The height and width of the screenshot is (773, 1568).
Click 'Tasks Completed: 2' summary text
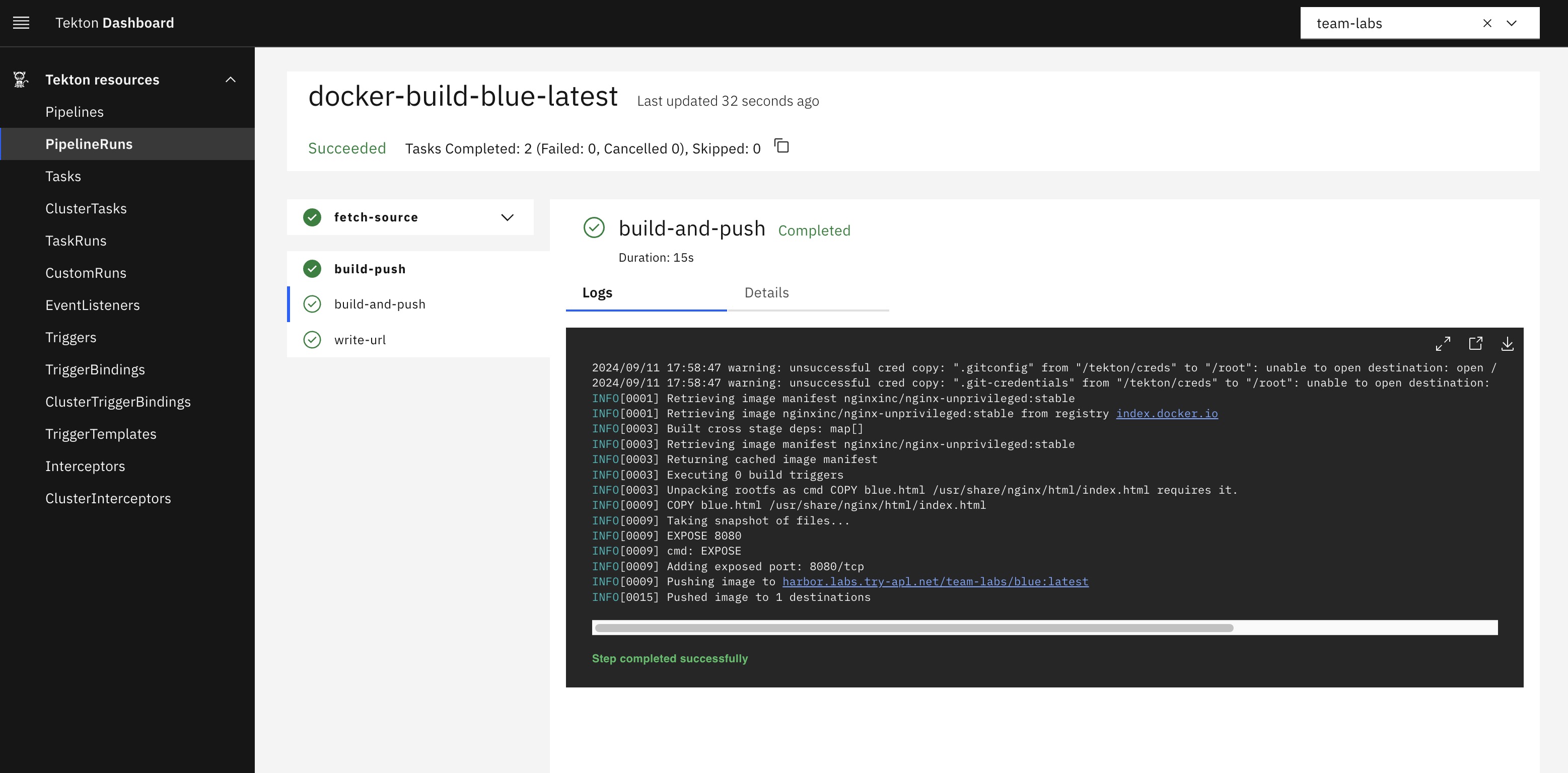click(x=583, y=149)
